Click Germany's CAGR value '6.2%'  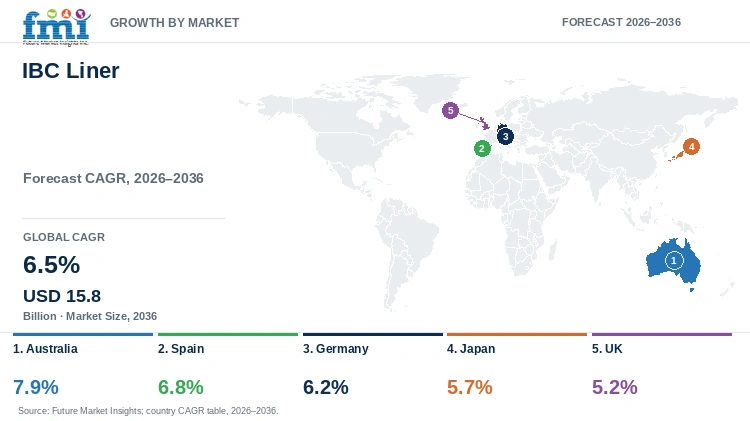pos(326,387)
